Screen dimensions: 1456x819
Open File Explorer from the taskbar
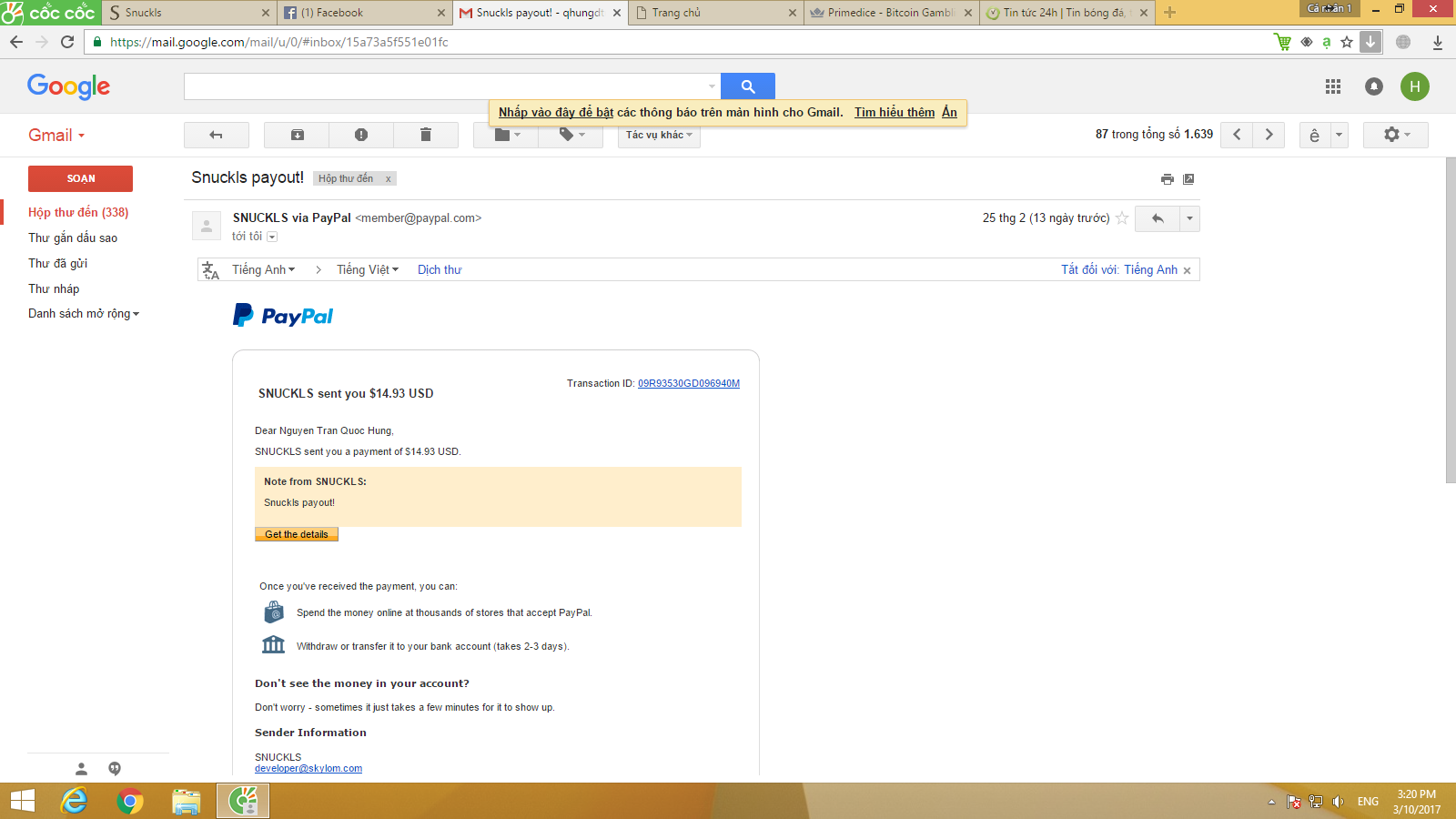(187, 801)
